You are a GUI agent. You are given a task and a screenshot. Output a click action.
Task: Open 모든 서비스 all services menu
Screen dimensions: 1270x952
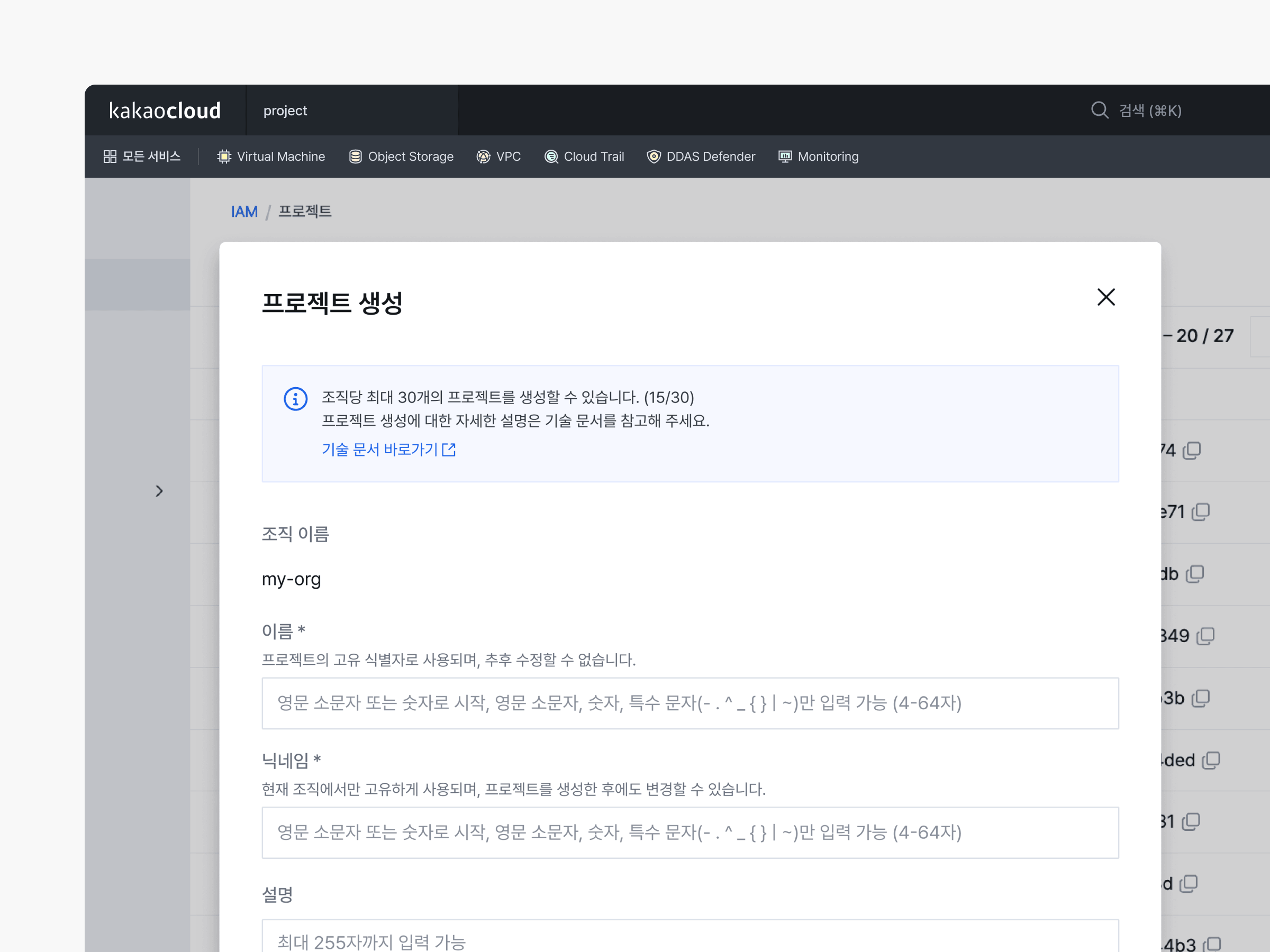[142, 156]
